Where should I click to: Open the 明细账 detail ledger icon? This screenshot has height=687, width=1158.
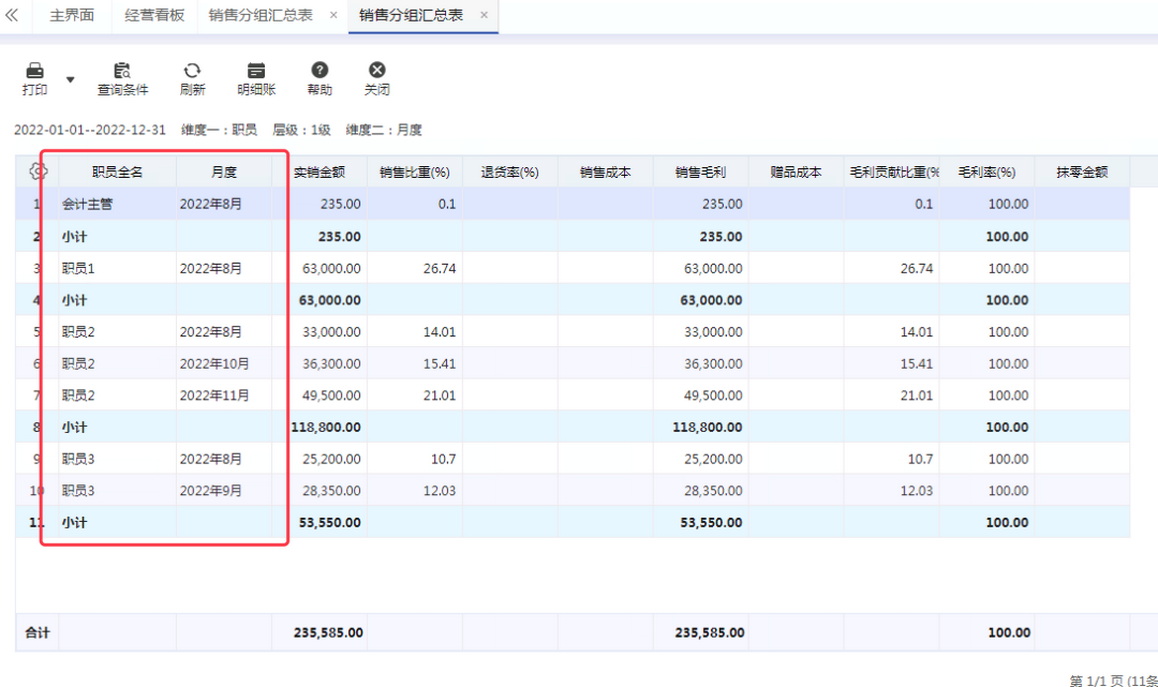click(x=256, y=71)
